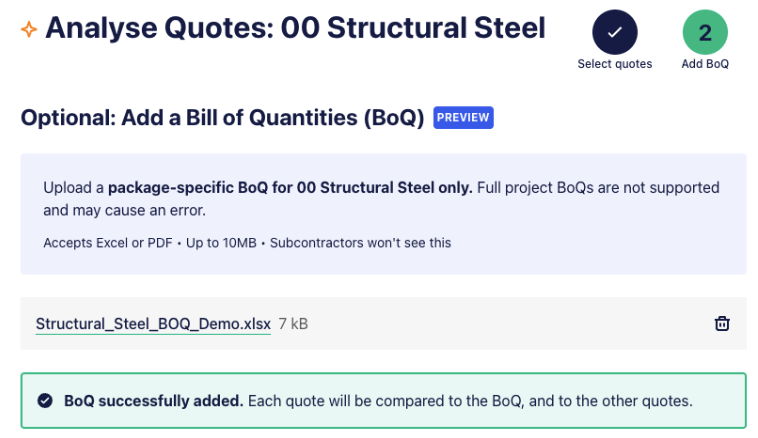Click the BoQ successfully added message

153,401
